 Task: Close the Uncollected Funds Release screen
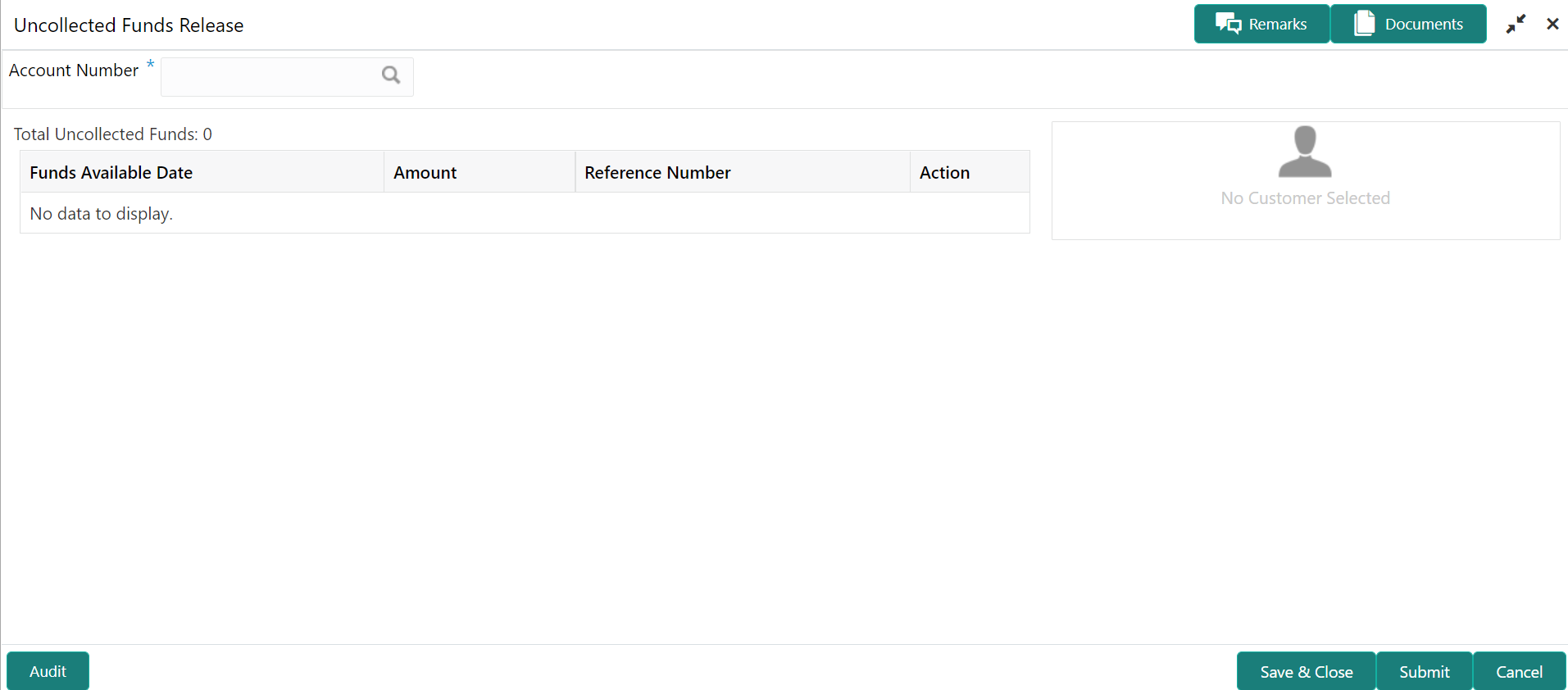point(1552,24)
